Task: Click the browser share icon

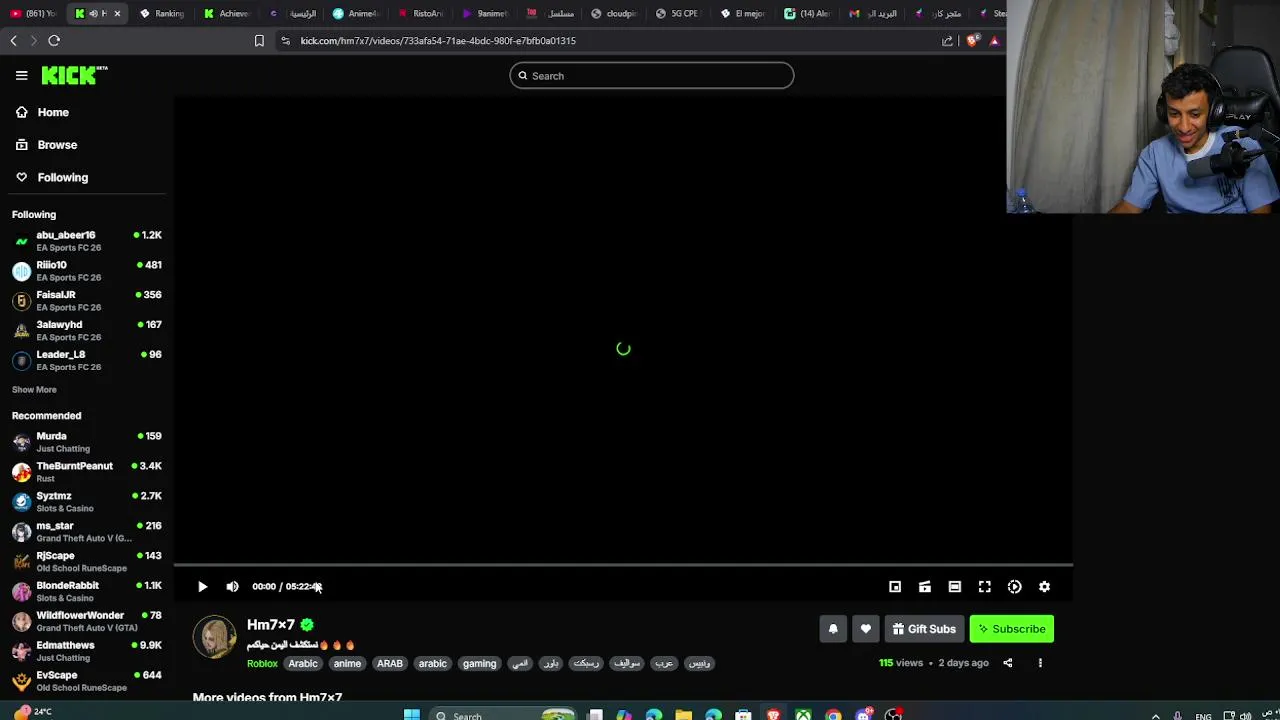Action: pyautogui.click(x=947, y=41)
